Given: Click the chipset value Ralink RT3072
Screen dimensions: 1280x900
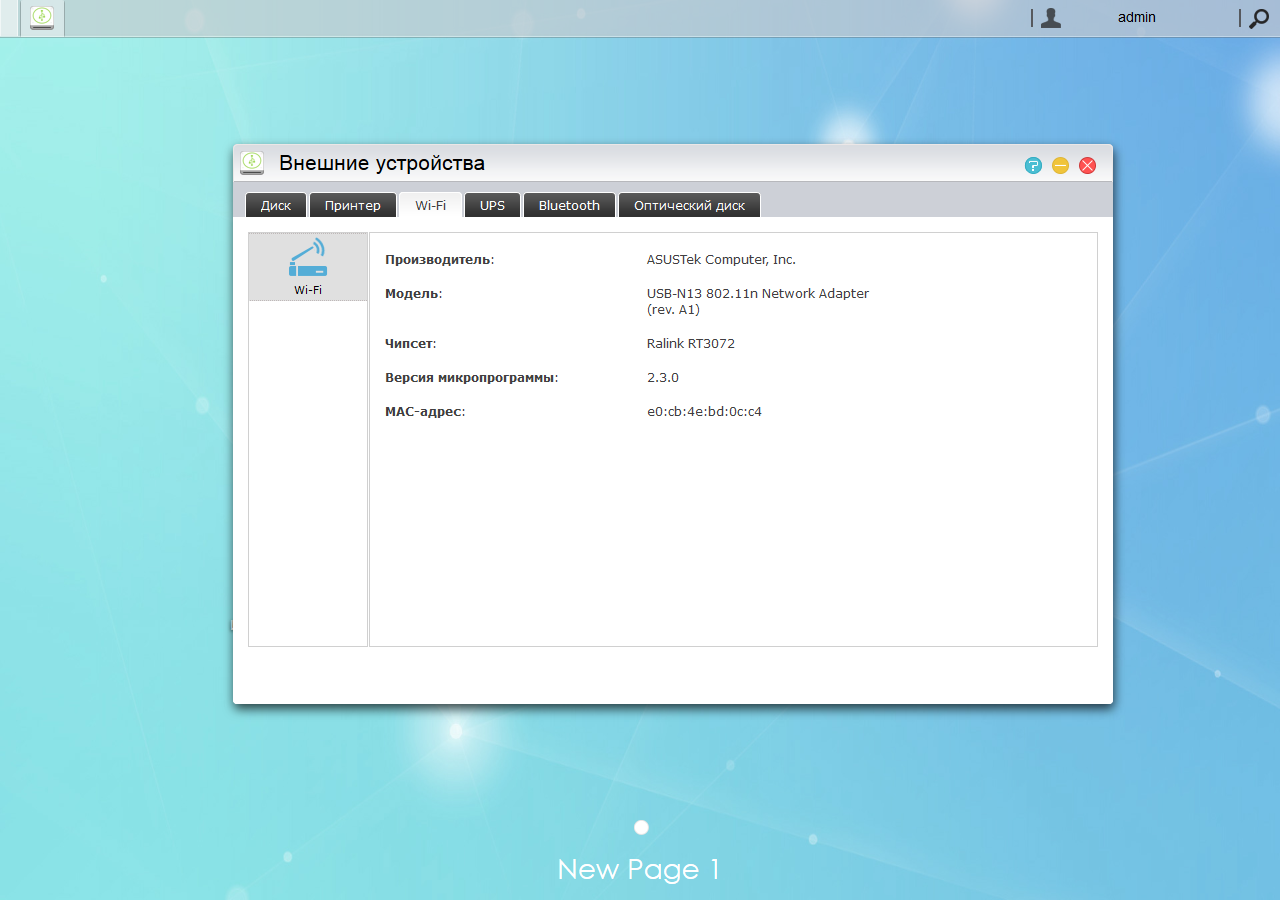Looking at the screenshot, I should 691,344.
